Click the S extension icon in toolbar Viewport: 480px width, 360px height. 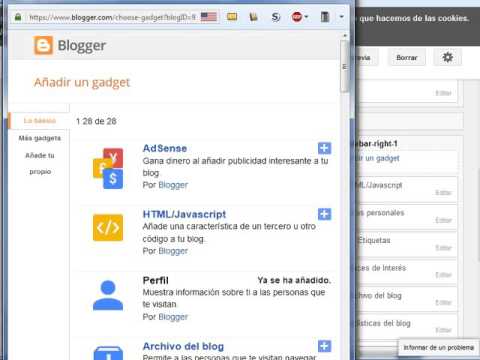275,17
